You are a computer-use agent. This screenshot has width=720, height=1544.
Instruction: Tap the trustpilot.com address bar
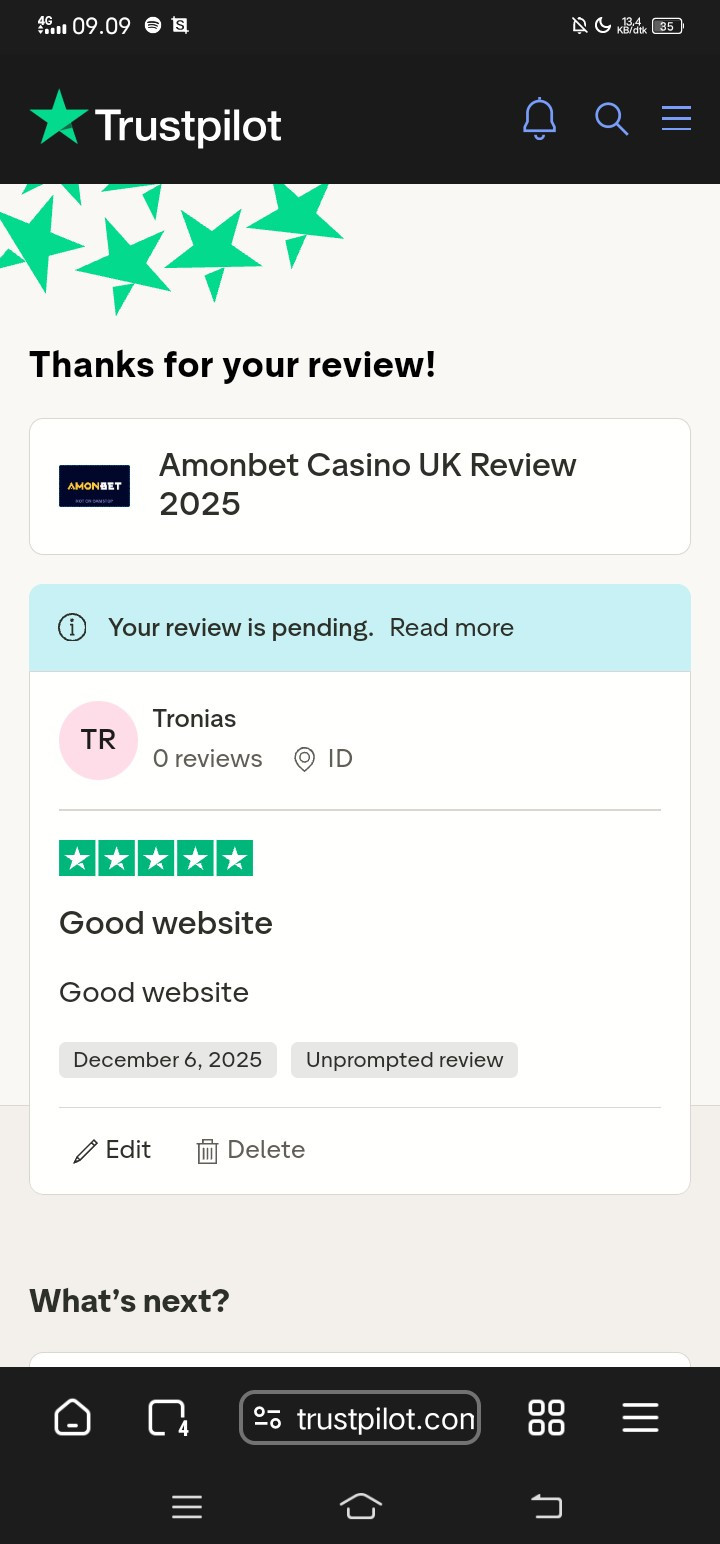click(360, 1418)
